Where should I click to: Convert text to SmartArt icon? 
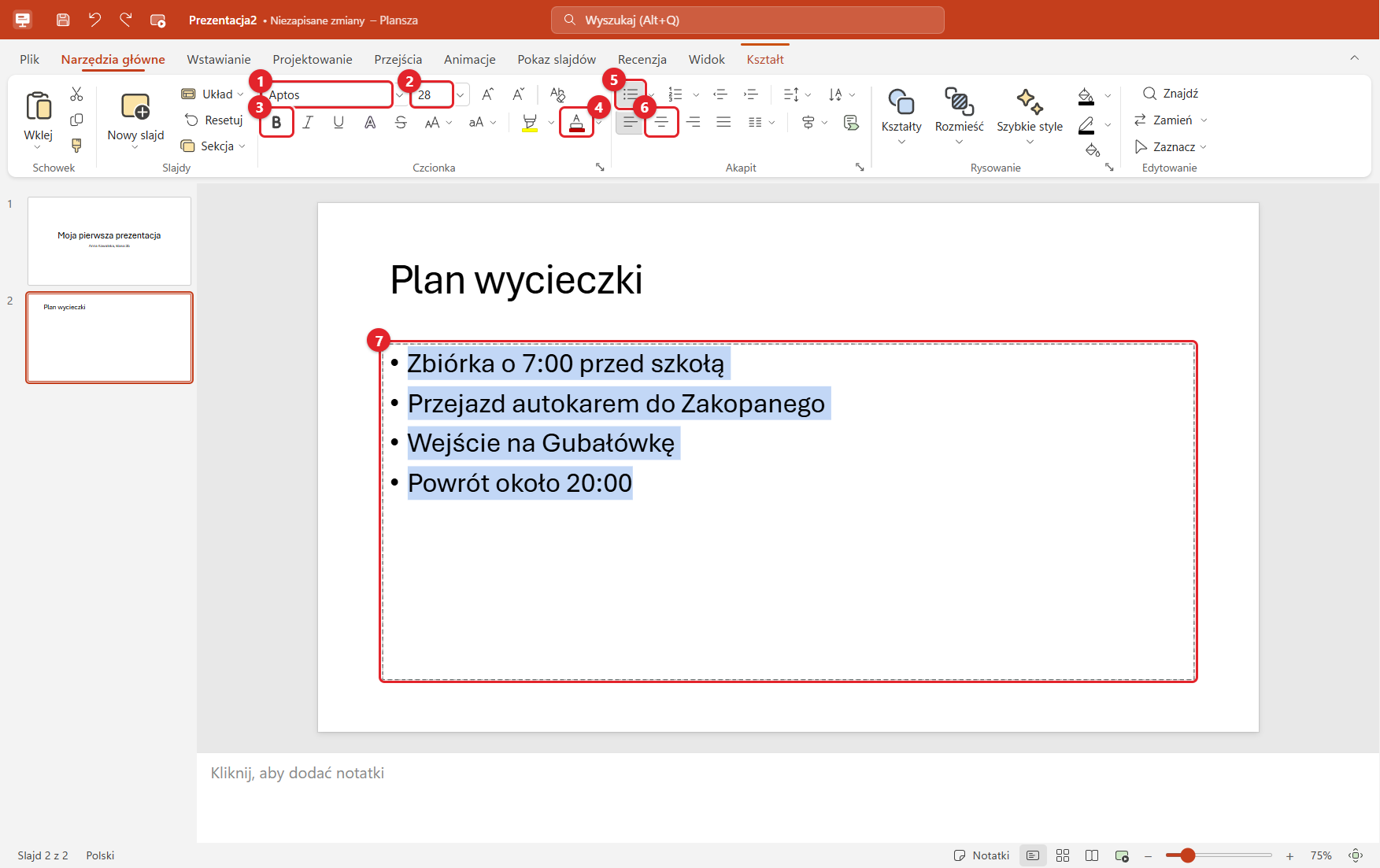pos(851,122)
